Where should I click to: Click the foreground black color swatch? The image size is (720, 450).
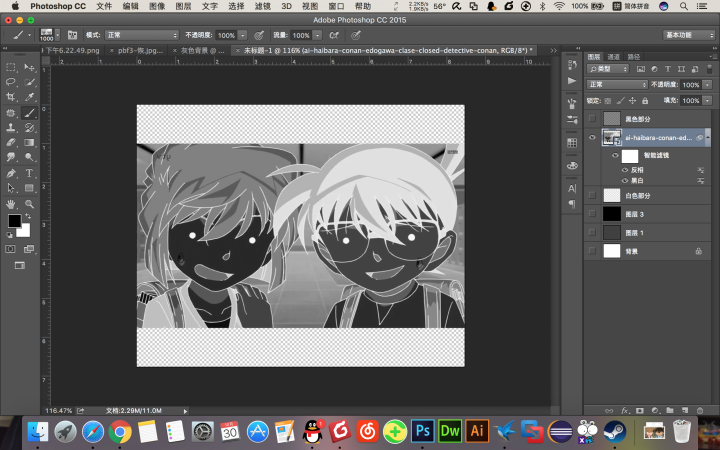tap(14, 220)
